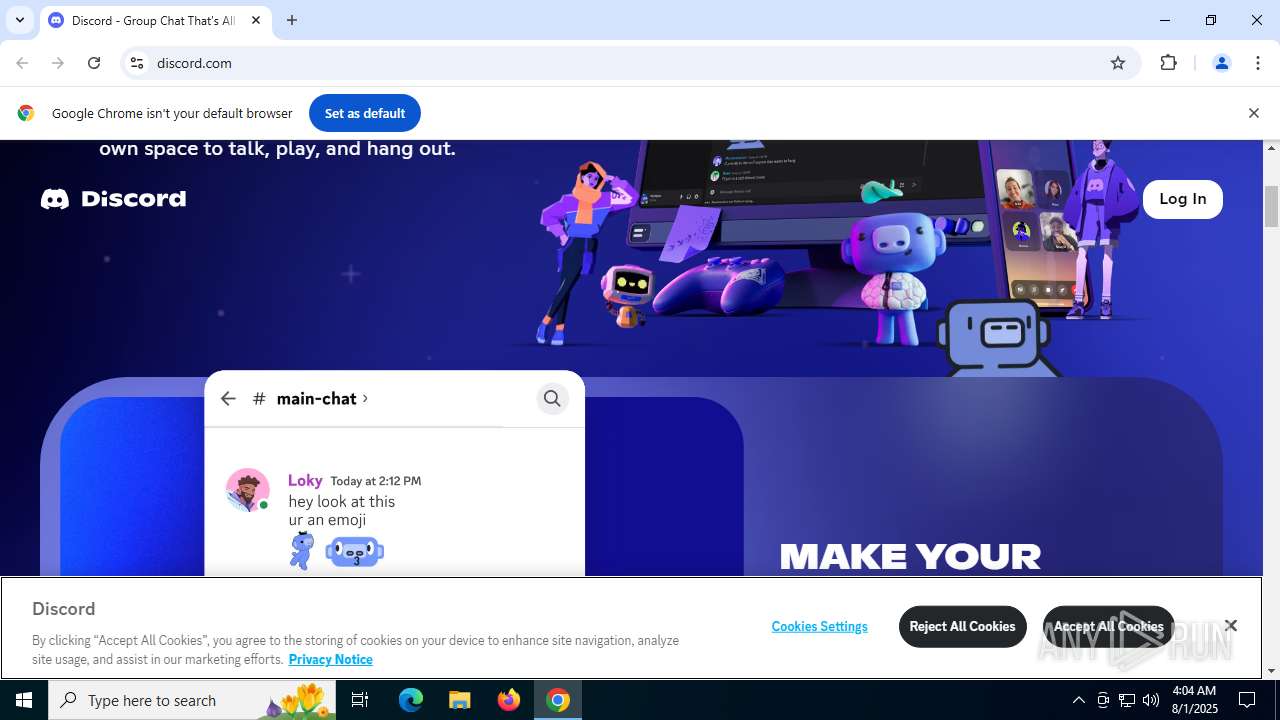Open Task View on taskbar
This screenshot has height=720, width=1280.
pos(361,700)
